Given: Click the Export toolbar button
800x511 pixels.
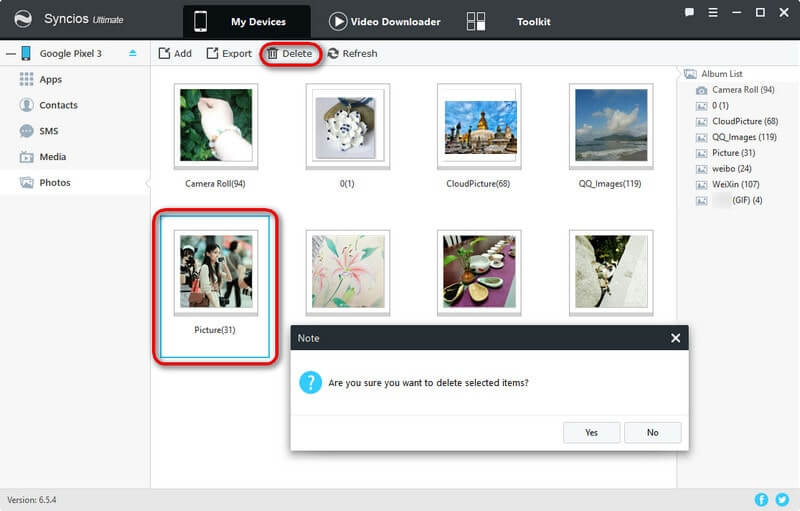Looking at the screenshot, I should coord(229,54).
